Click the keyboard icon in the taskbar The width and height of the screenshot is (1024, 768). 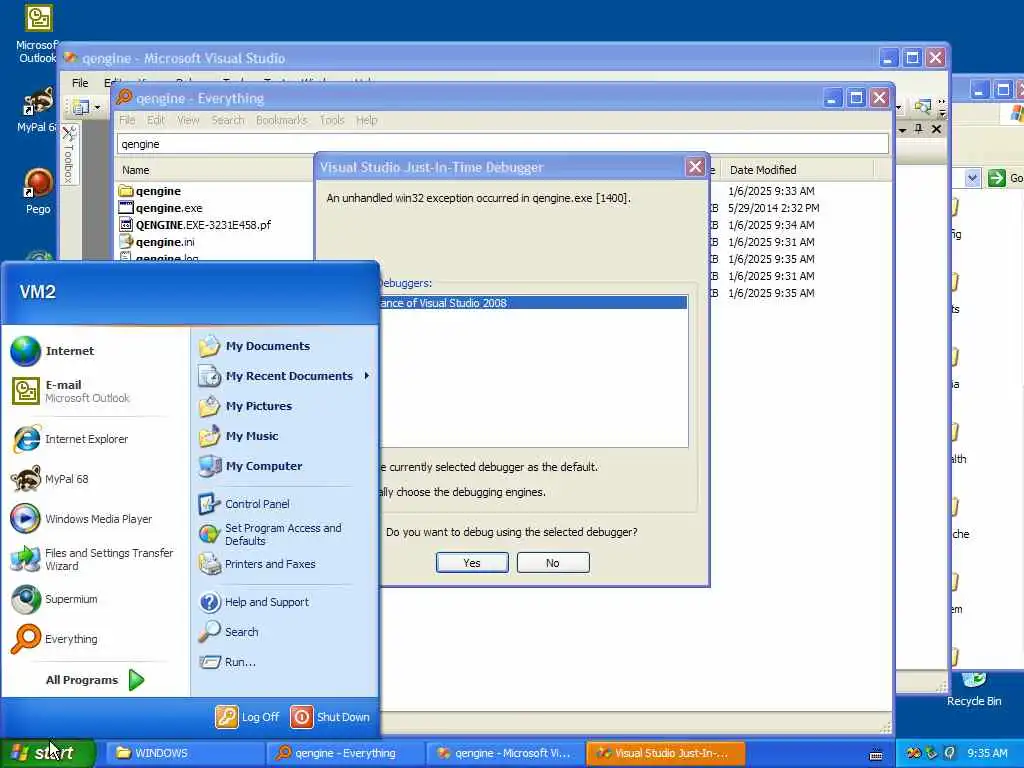tap(876, 755)
